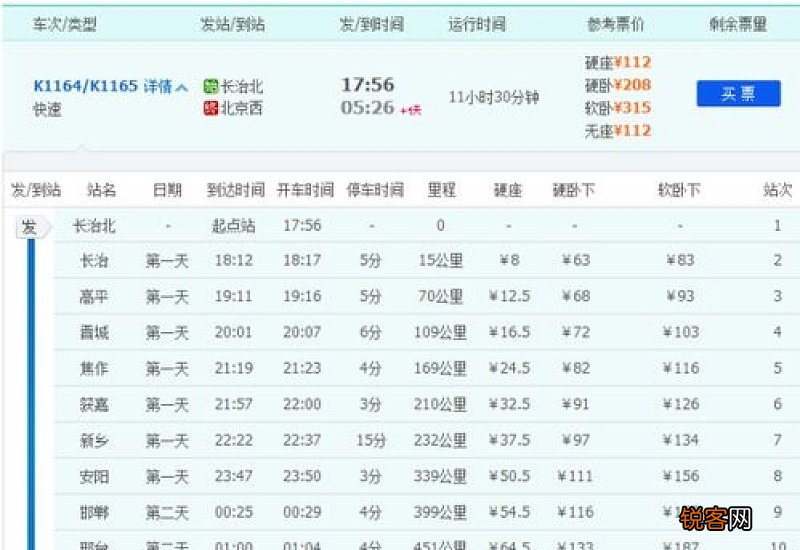Select the 运行时间 column header
This screenshot has height=550, width=800.
[477, 24]
